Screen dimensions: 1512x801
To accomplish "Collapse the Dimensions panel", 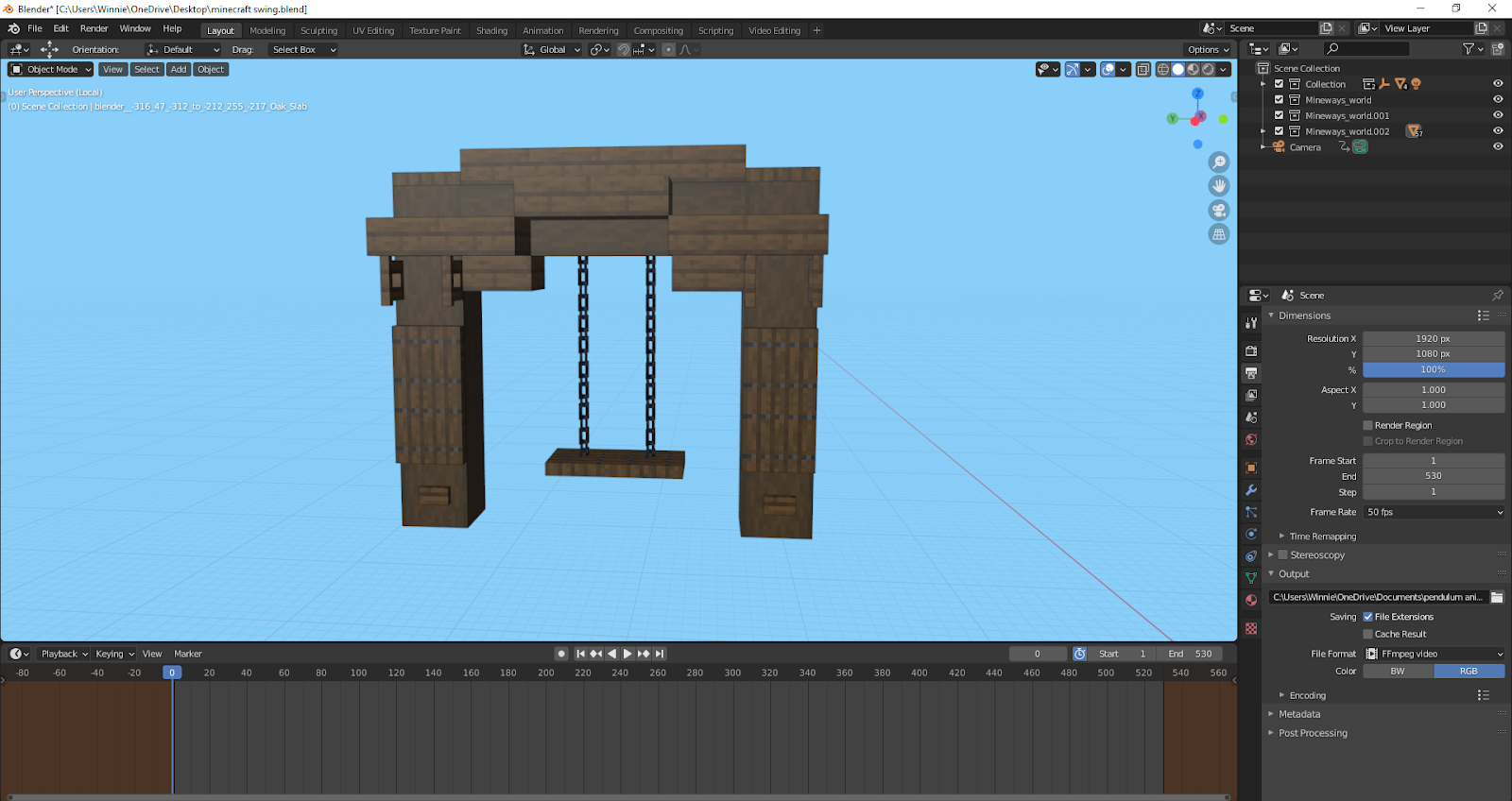I will pos(1271,315).
